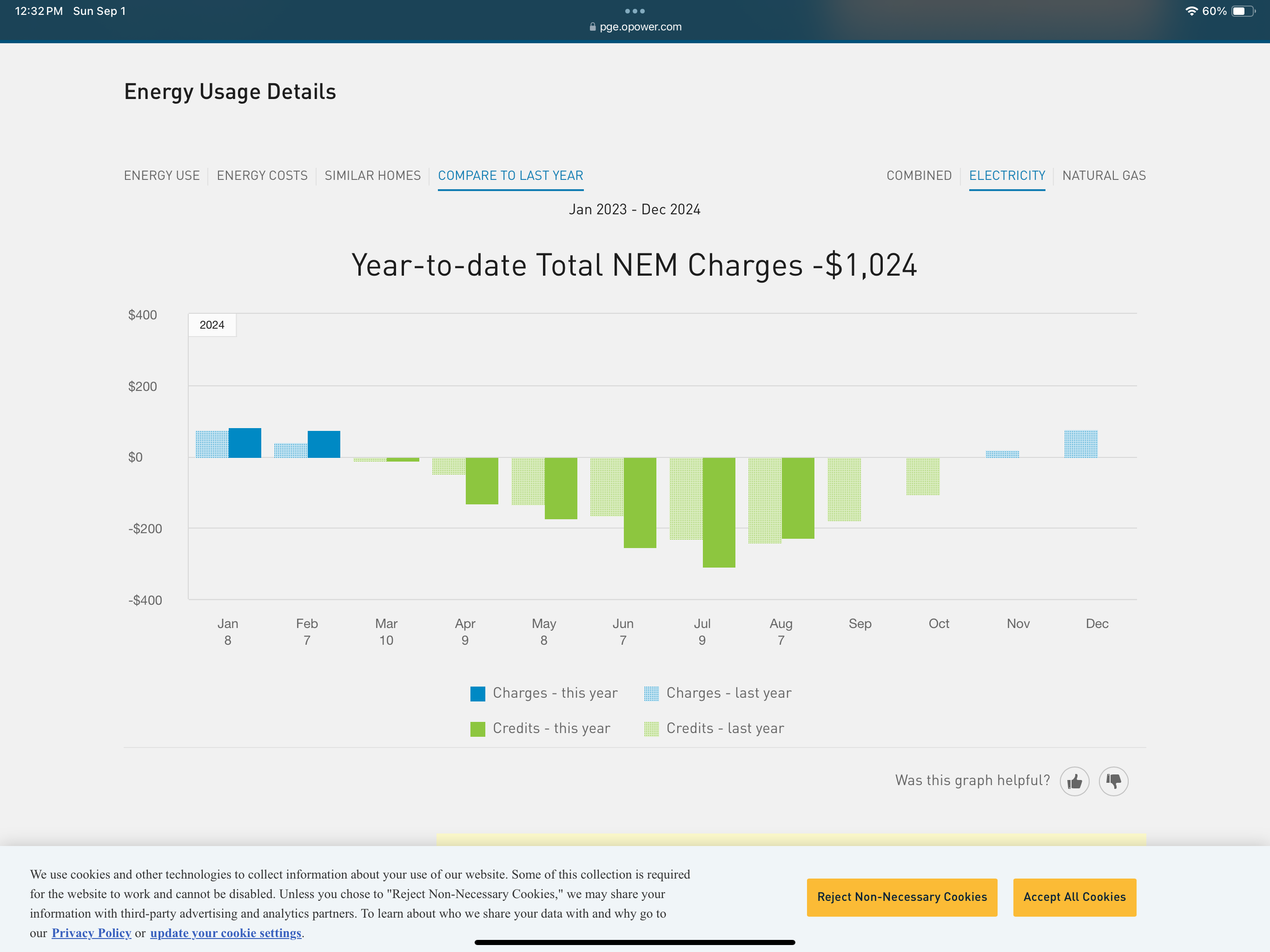Click Reject Non-Necessary Cookies button
This screenshot has width=1270, height=952.
(x=901, y=897)
